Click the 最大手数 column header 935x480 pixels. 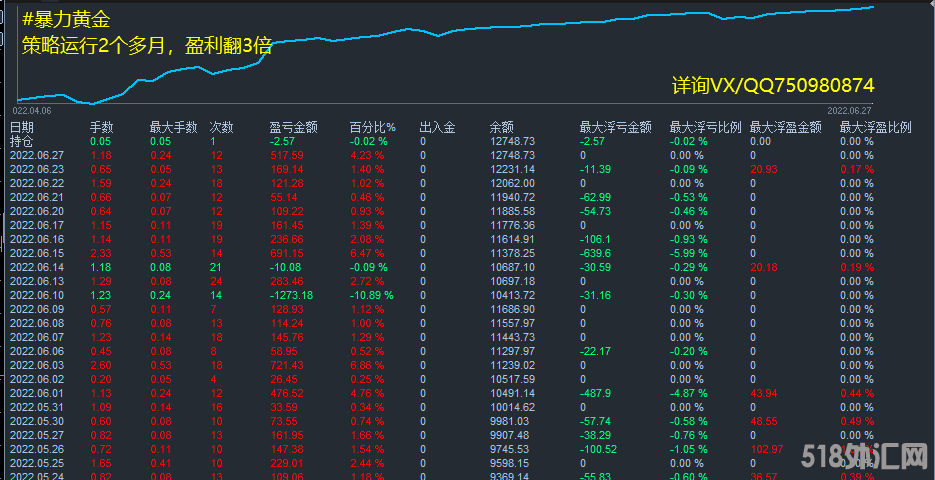click(169, 128)
